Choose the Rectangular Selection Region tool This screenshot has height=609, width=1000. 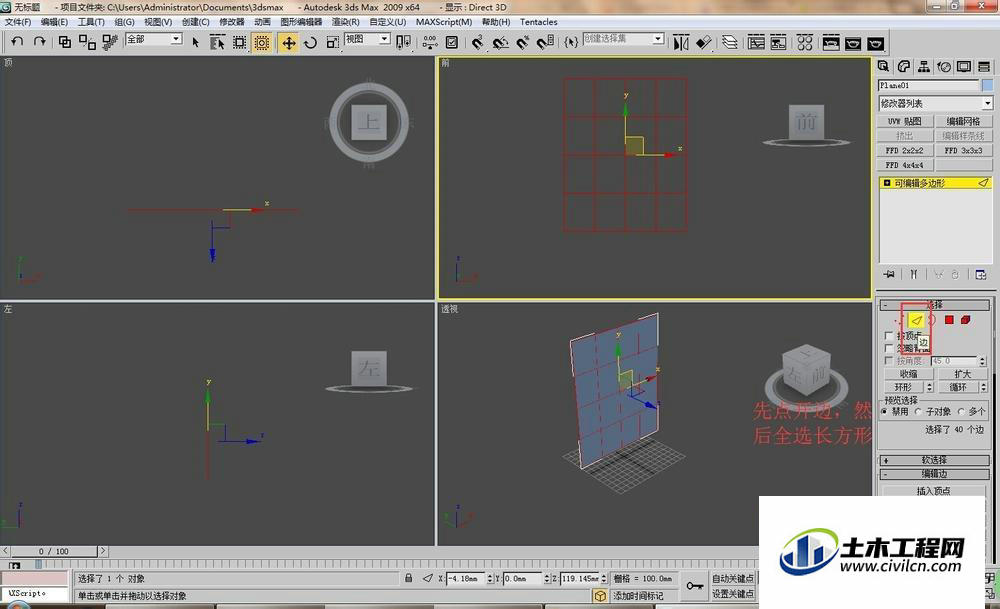pyautogui.click(x=239, y=43)
